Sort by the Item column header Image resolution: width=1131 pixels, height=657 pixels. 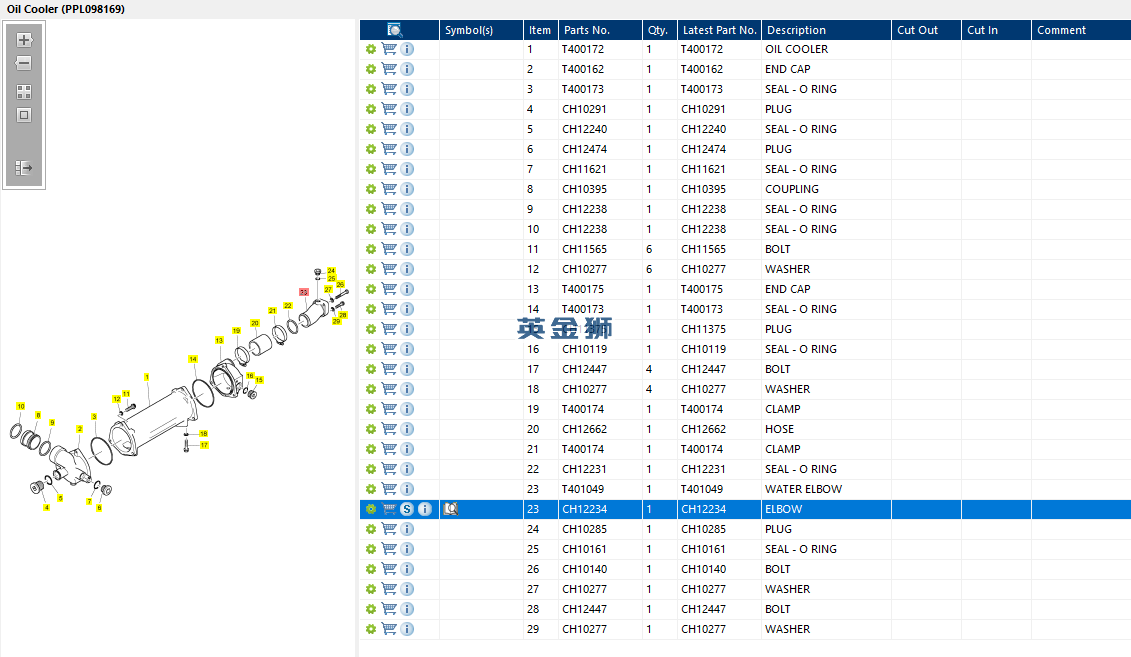540,30
